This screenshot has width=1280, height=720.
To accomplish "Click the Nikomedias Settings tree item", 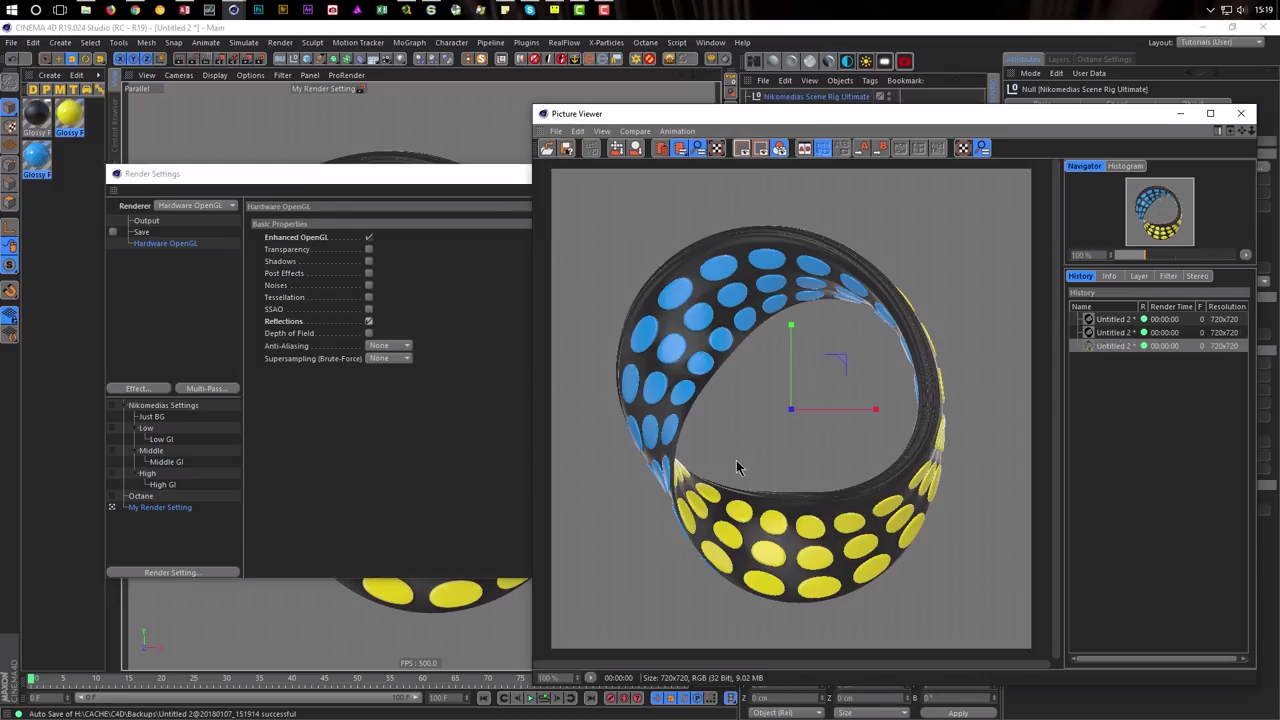I will (163, 405).
